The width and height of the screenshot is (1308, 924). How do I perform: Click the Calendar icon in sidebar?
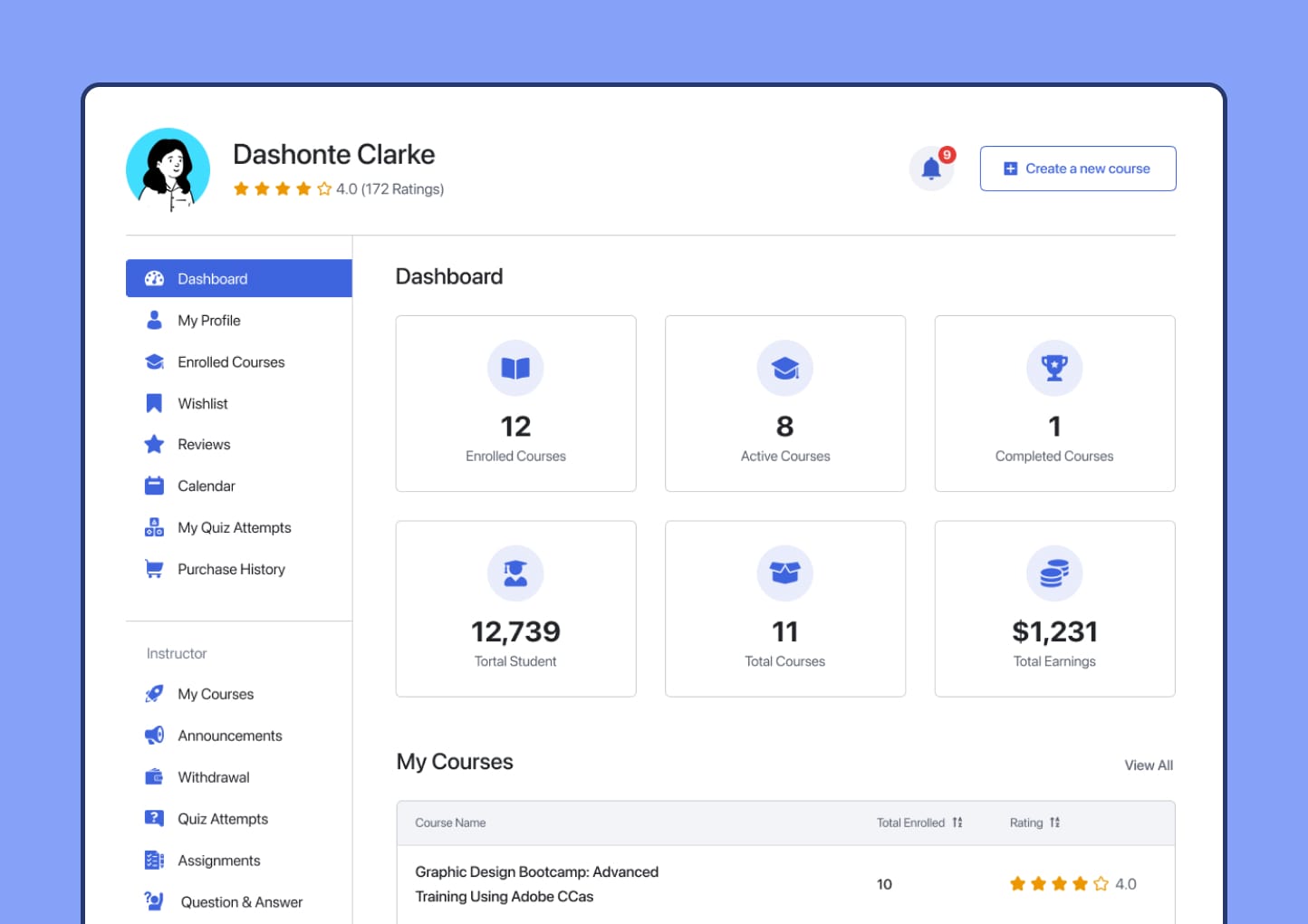point(154,486)
